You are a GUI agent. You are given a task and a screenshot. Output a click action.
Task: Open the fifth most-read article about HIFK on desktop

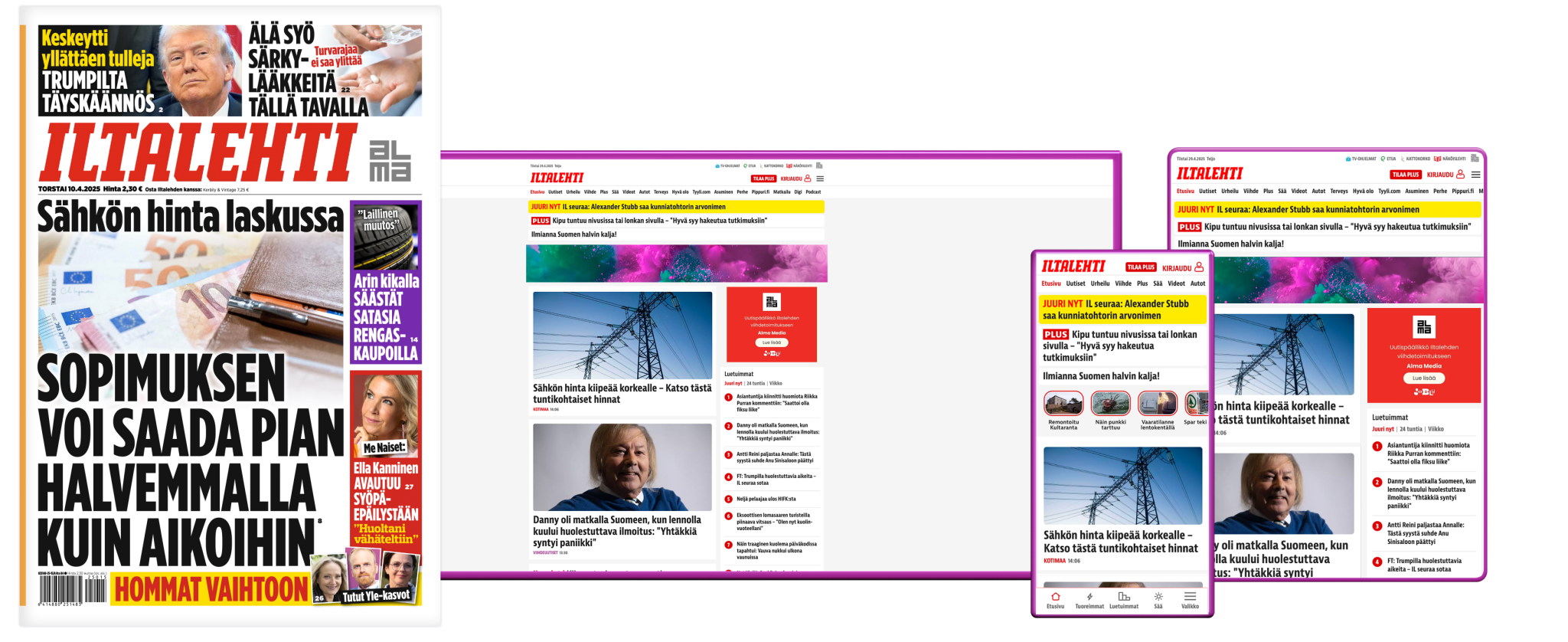(766, 499)
